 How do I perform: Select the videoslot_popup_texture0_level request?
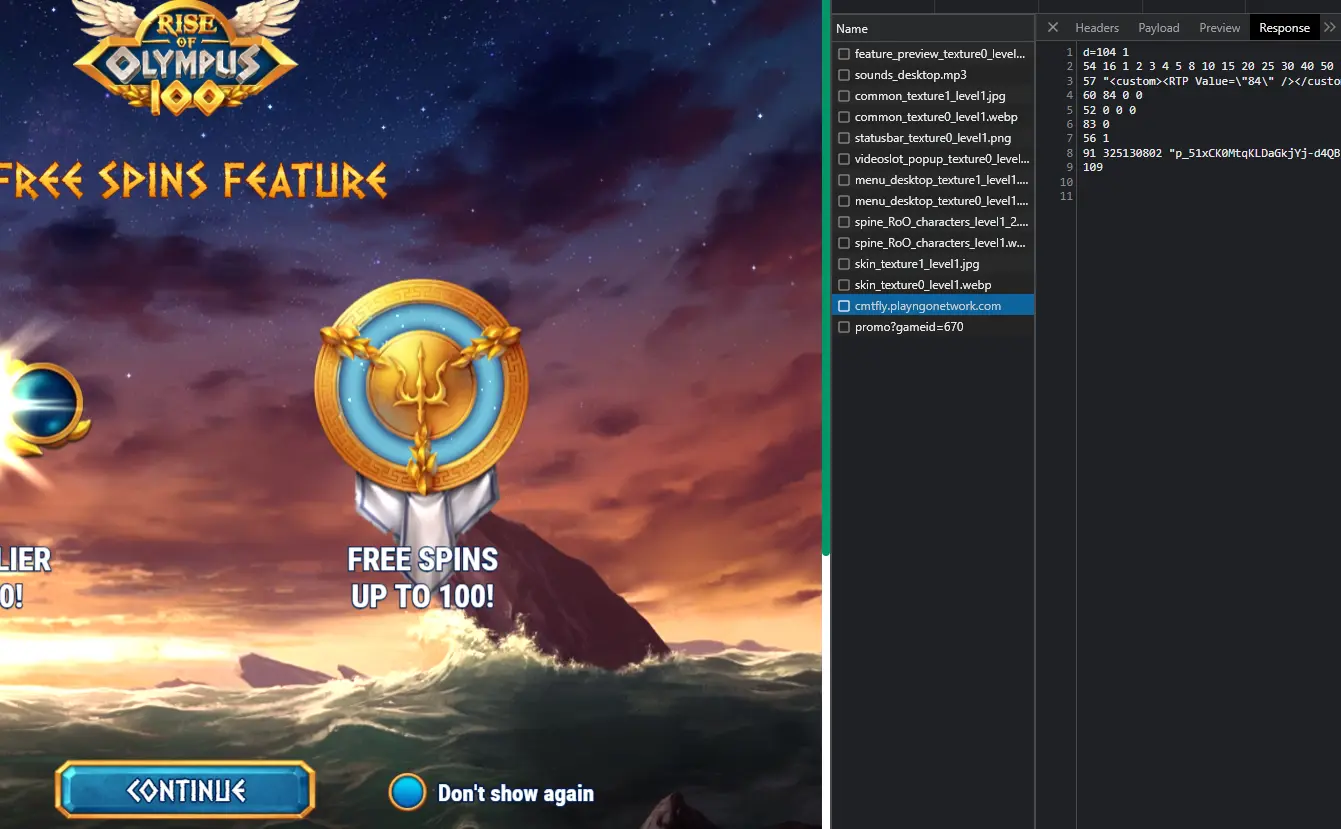(932, 159)
